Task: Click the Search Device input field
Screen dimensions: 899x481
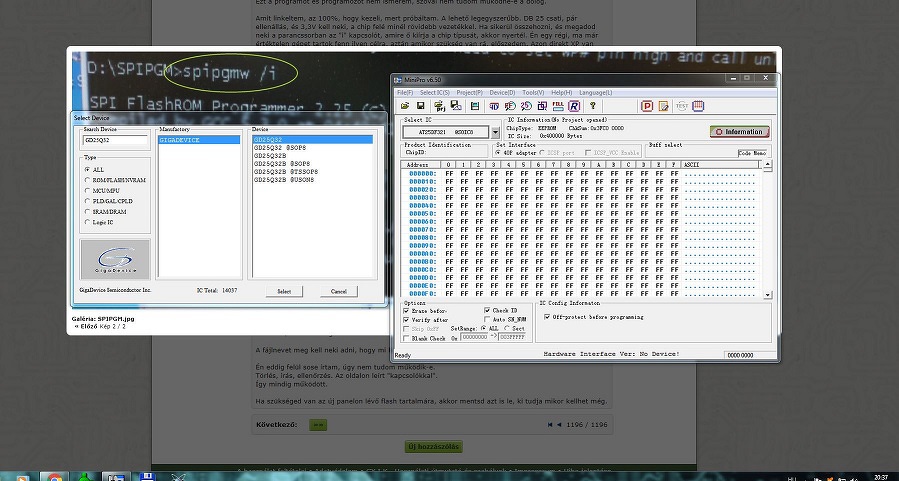Action: (115, 140)
